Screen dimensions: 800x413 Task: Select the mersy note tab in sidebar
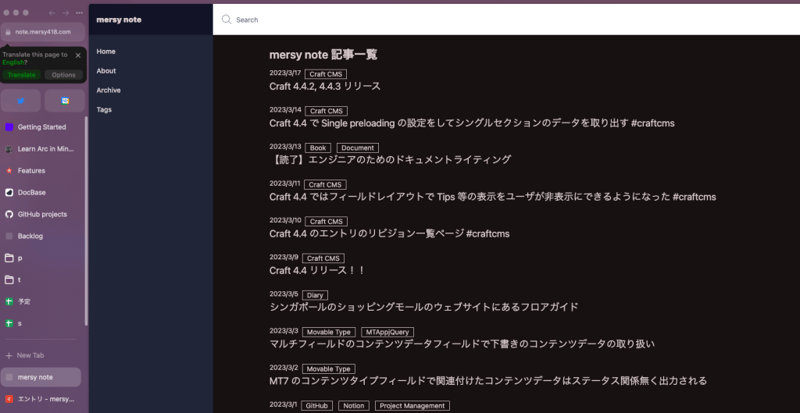click(41, 377)
